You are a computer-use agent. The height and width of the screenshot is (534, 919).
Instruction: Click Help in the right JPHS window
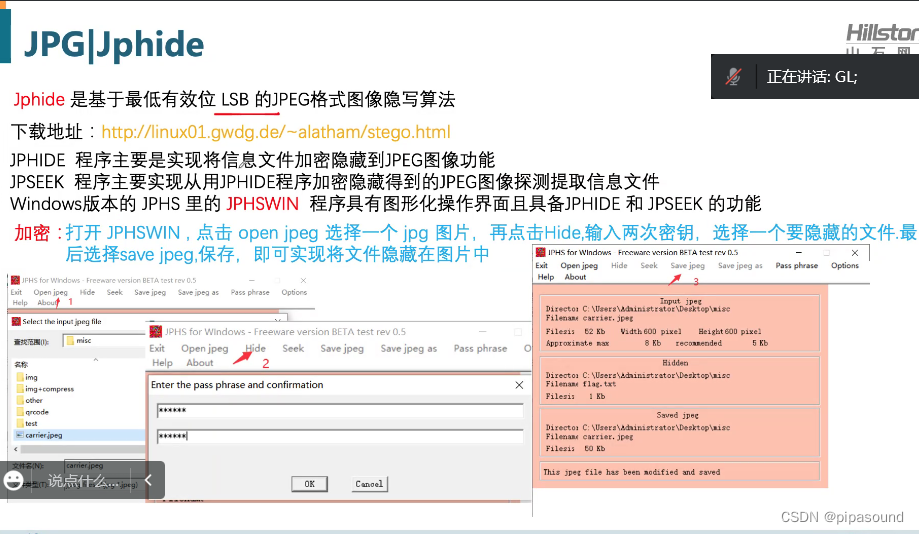(546, 277)
